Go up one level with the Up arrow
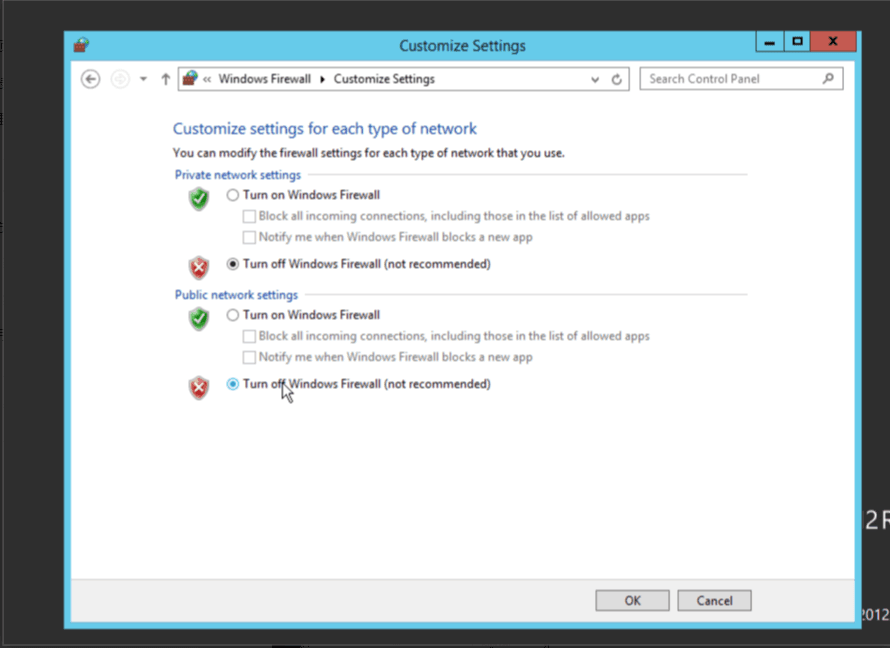 165,79
